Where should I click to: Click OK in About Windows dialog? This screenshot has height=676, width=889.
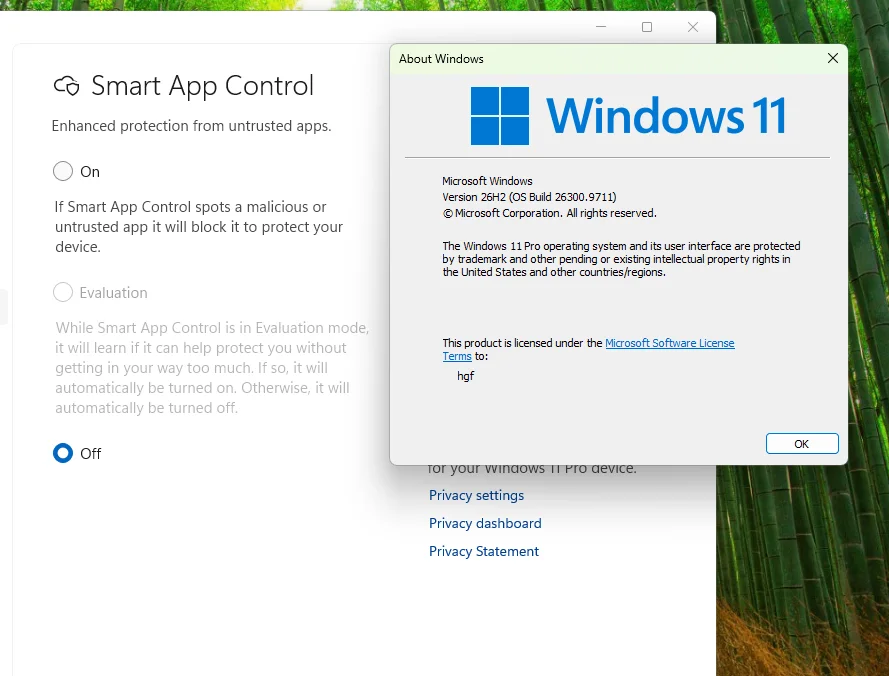pyautogui.click(x=802, y=443)
